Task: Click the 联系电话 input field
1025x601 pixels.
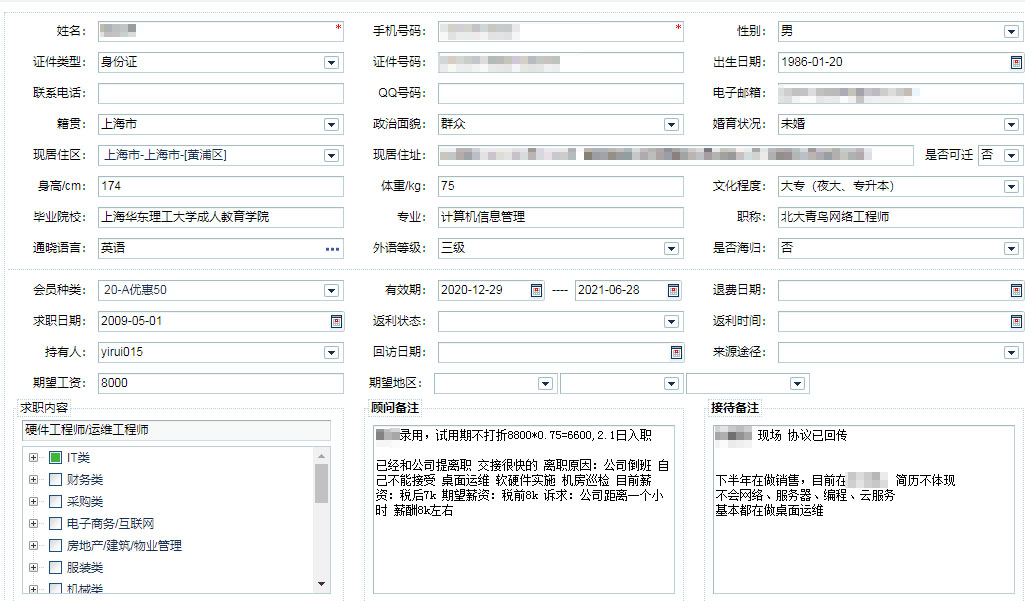Action: 221,93
